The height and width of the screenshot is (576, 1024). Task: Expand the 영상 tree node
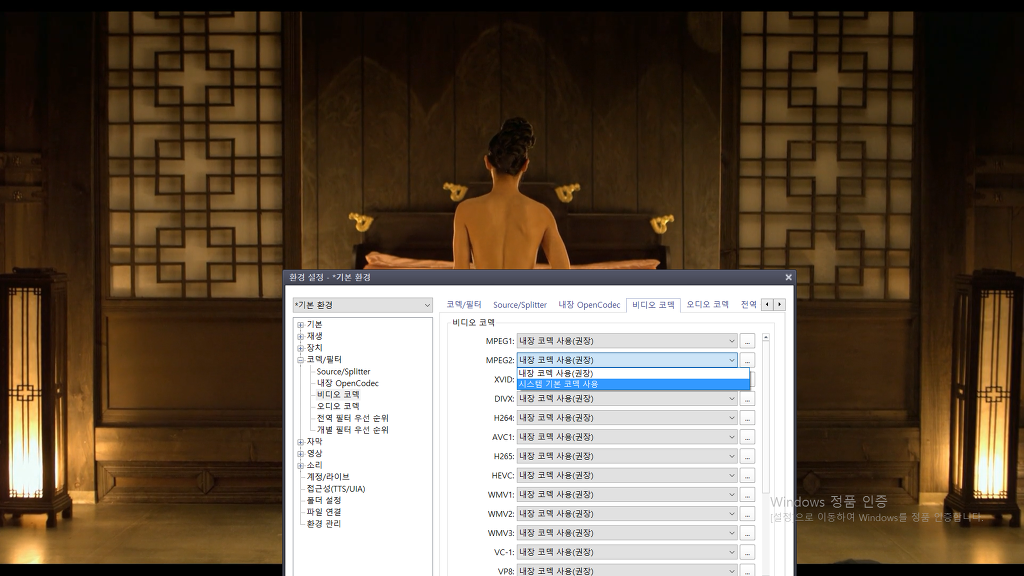point(300,454)
